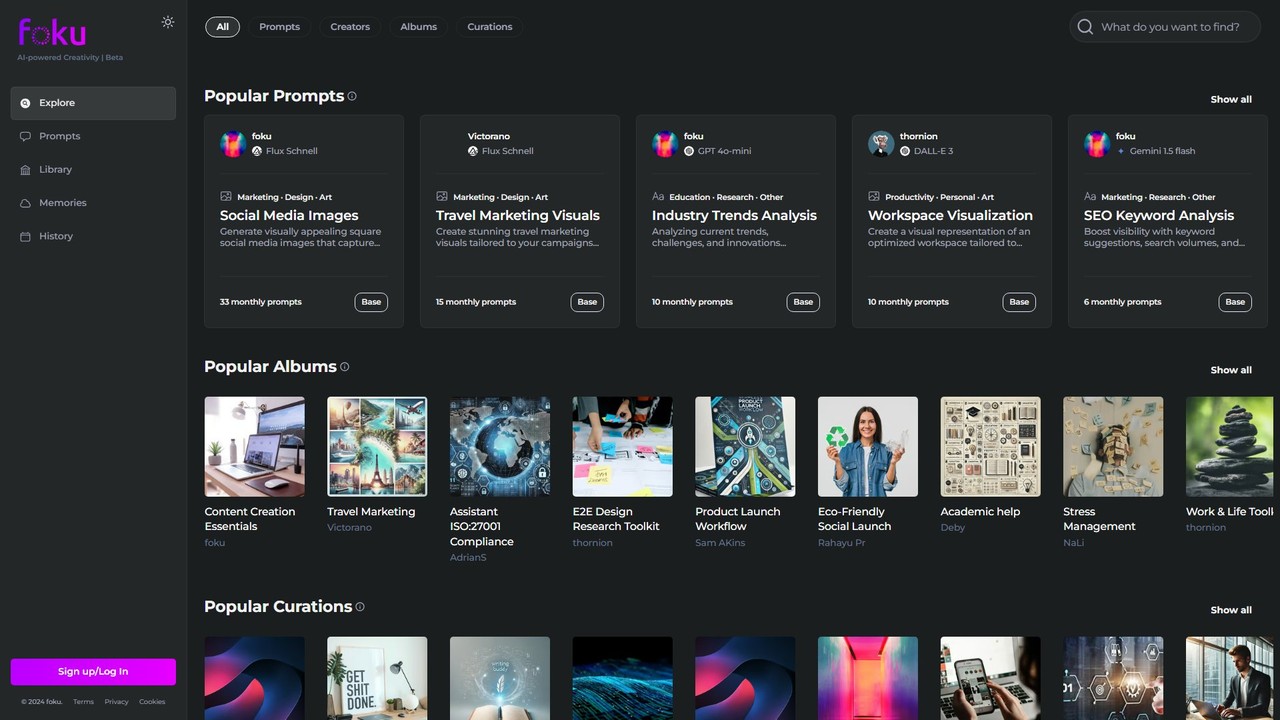Viewport: 1280px width, 720px height.
Task: Show all Popular Prompts
Action: point(1231,100)
